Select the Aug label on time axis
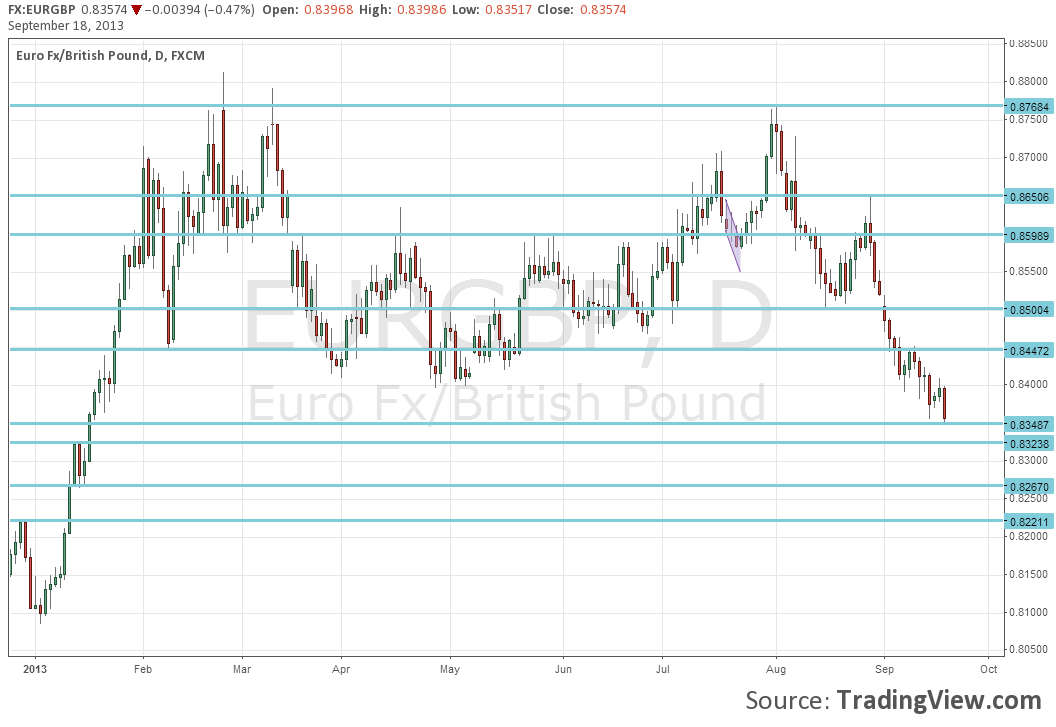The image size is (1056, 727). (x=776, y=669)
